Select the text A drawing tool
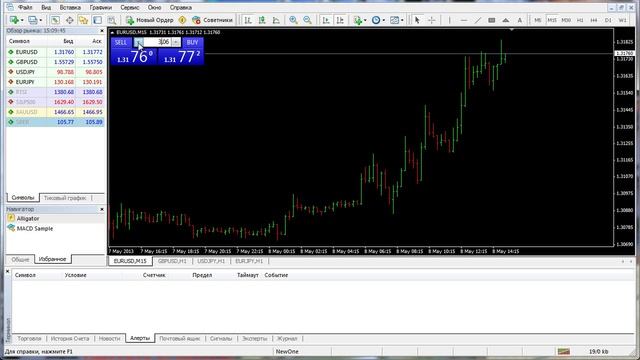This screenshot has width=640, height=360. (520, 20)
